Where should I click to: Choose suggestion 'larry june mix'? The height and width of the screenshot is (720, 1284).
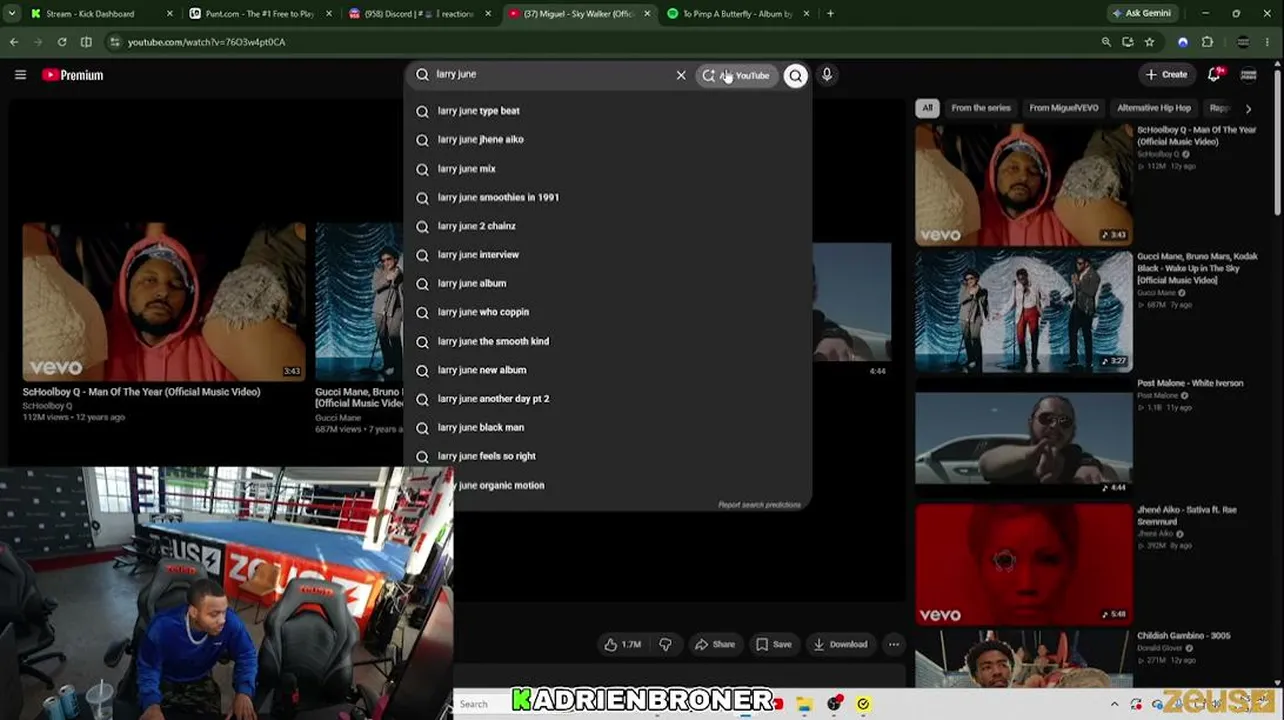click(608, 169)
